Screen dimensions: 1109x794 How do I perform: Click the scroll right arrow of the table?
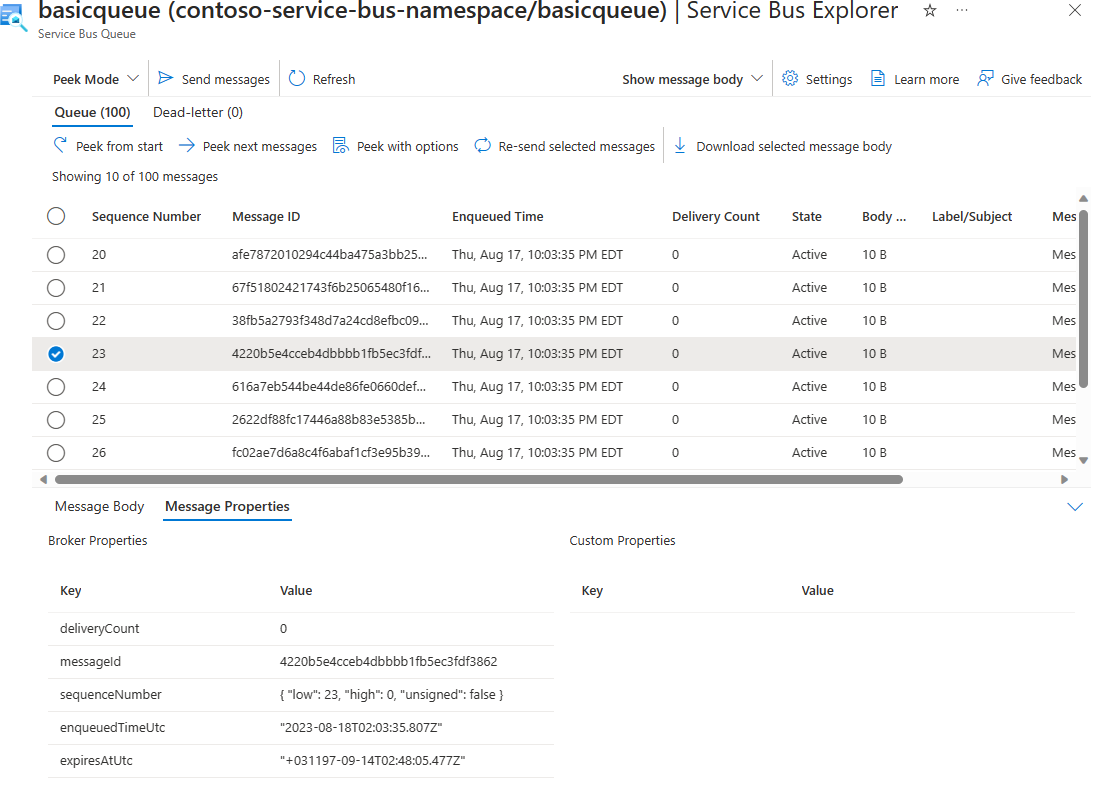[x=1064, y=479]
